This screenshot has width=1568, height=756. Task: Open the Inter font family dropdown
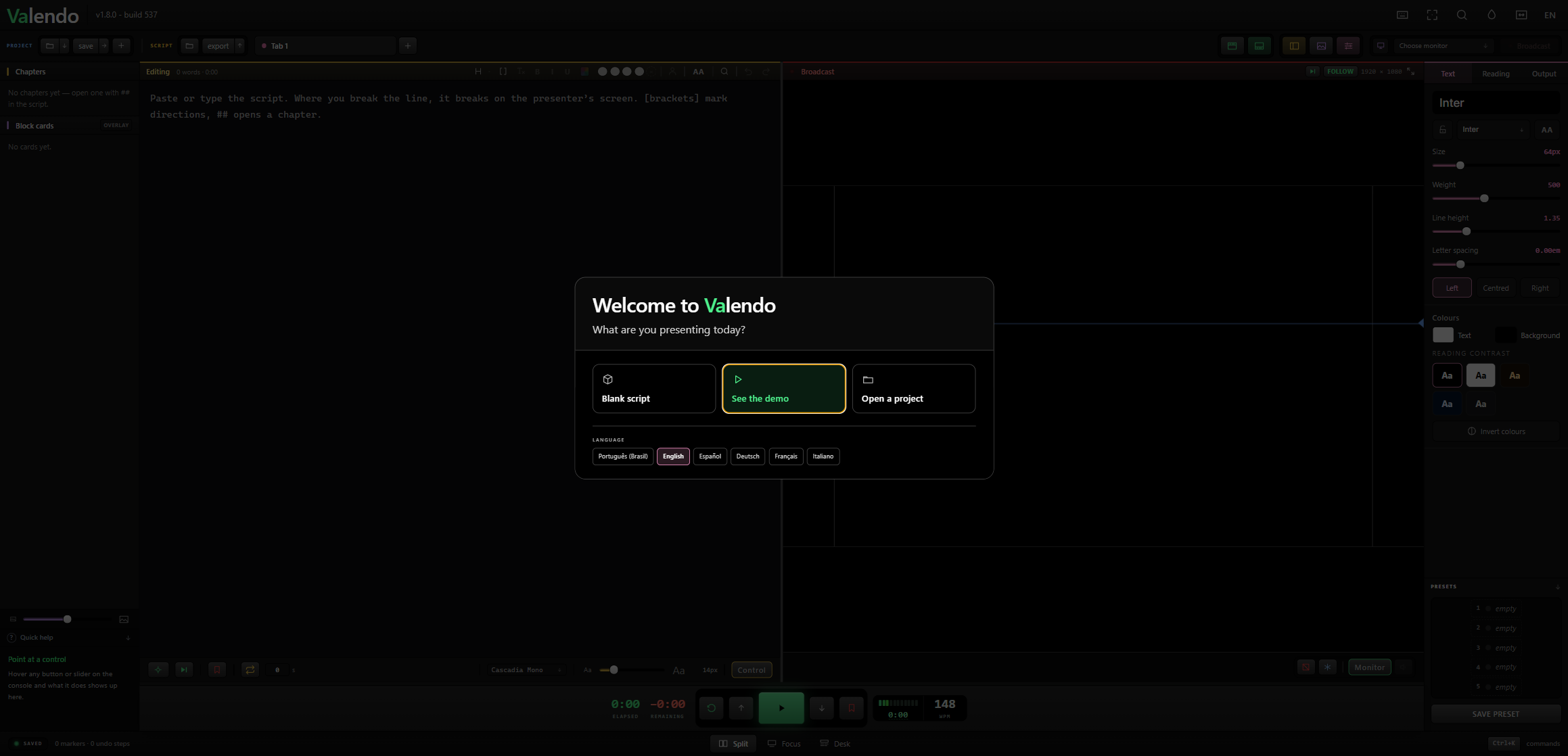pyautogui.click(x=1492, y=130)
